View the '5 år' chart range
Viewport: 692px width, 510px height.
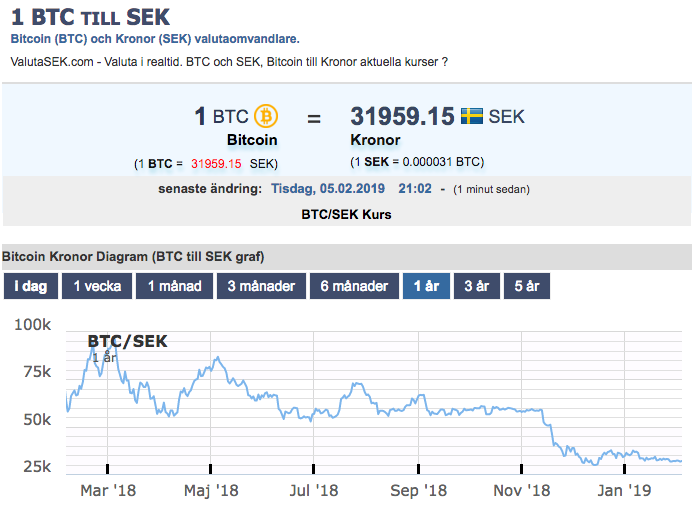[x=527, y=286]
